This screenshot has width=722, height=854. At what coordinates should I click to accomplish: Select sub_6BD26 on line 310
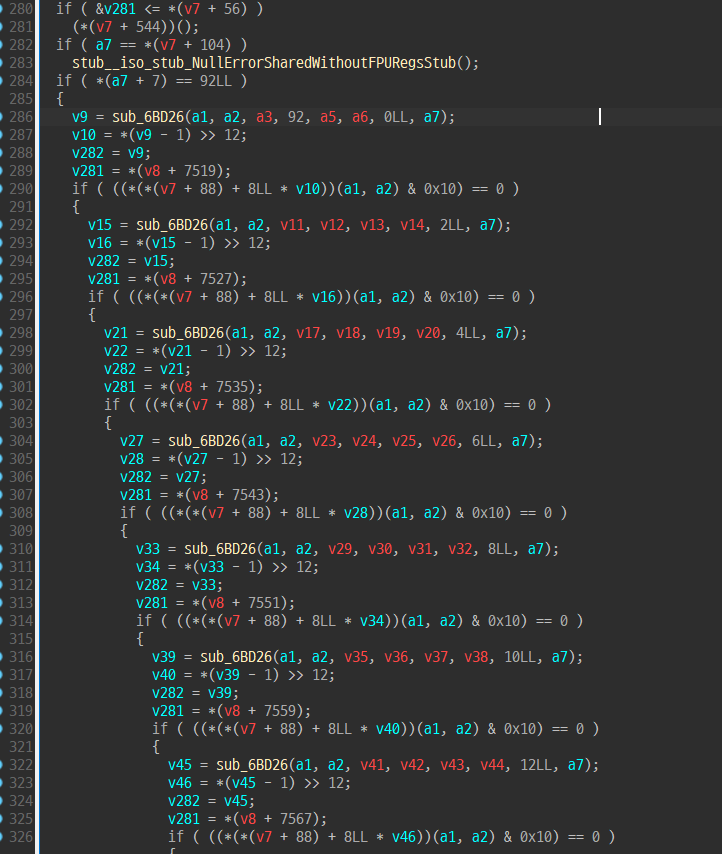pyautogui.click(x=220, y=548)
